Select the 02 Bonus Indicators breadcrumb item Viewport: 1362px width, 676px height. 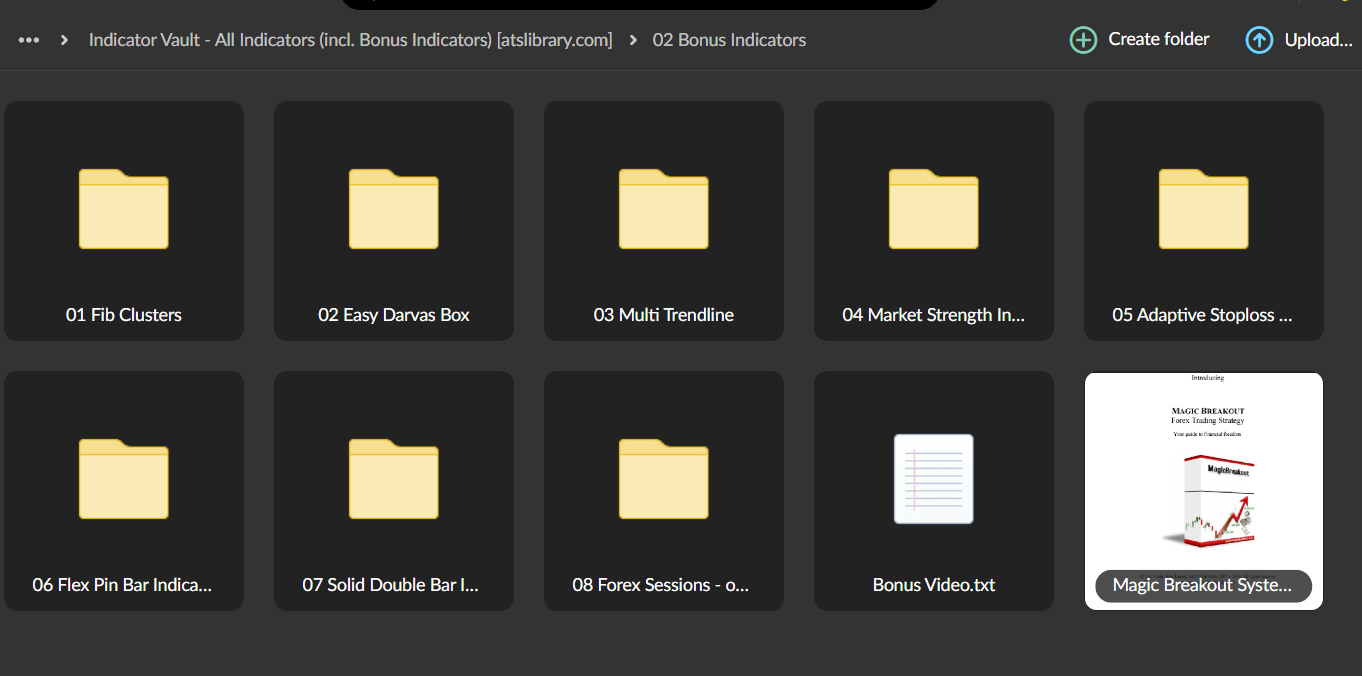[729, 39]
